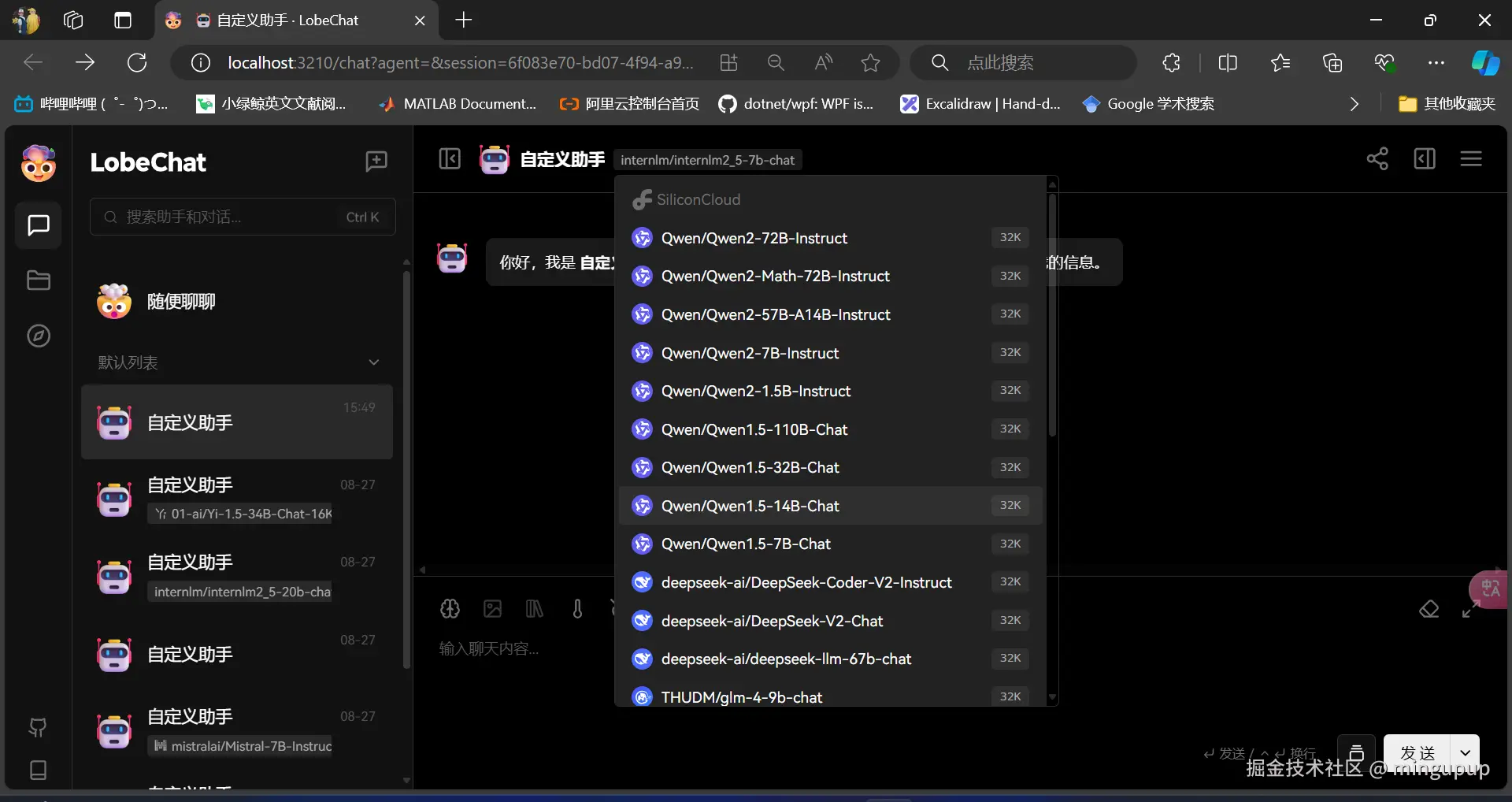
Task: Expand the chat input to fullscreen
Action: pyautogui.click(x=1470, y=609)
